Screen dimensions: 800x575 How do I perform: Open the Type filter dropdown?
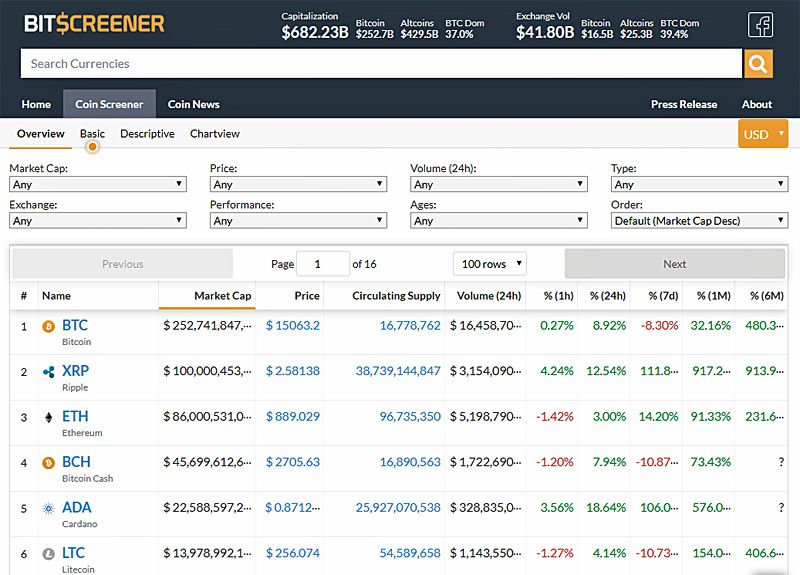699,184
